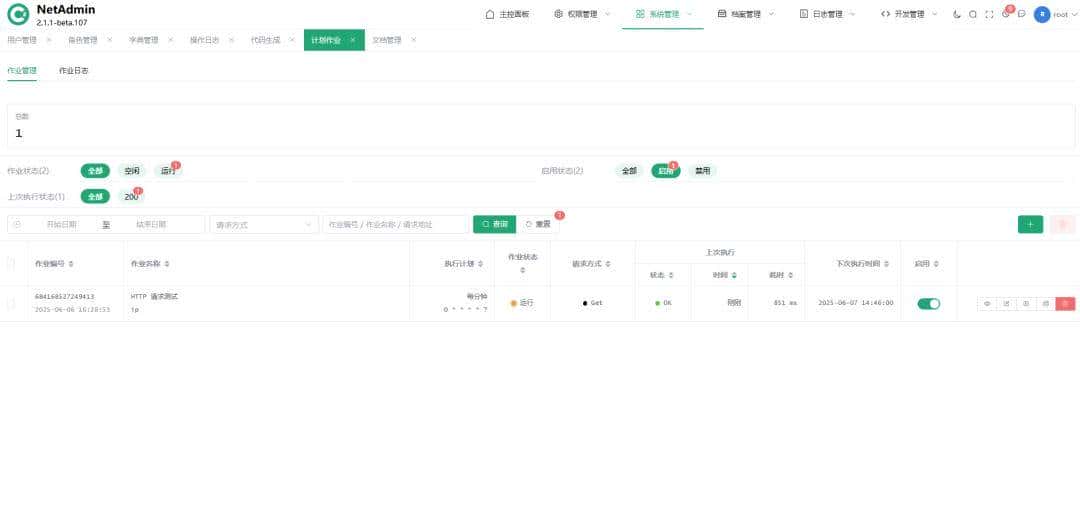The height and width of the screenshot is (514, 1080).
Task: Expand chevron next to 开发管理
Action: pos(935,14)
